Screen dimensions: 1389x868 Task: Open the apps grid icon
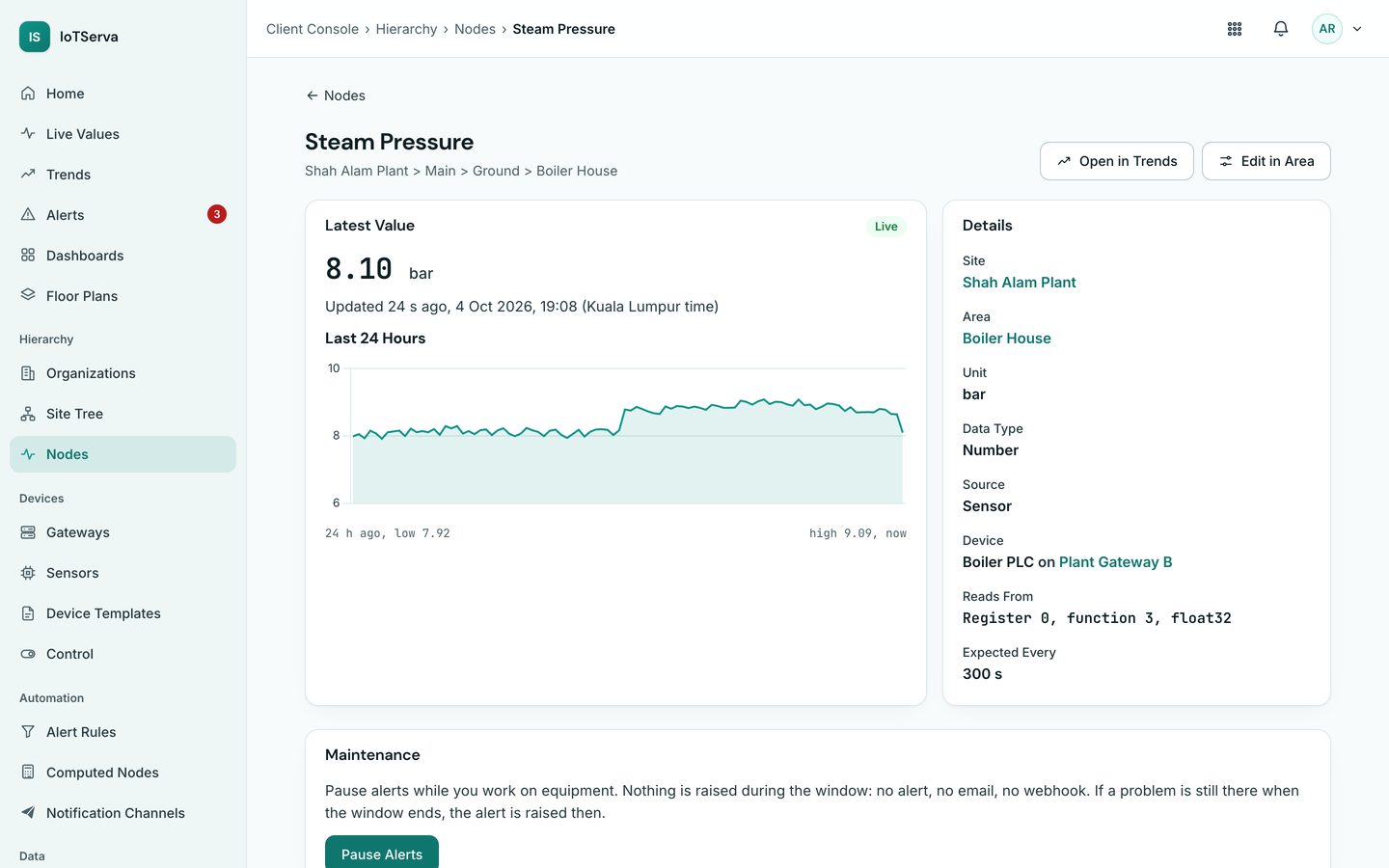click(1235, 29)
